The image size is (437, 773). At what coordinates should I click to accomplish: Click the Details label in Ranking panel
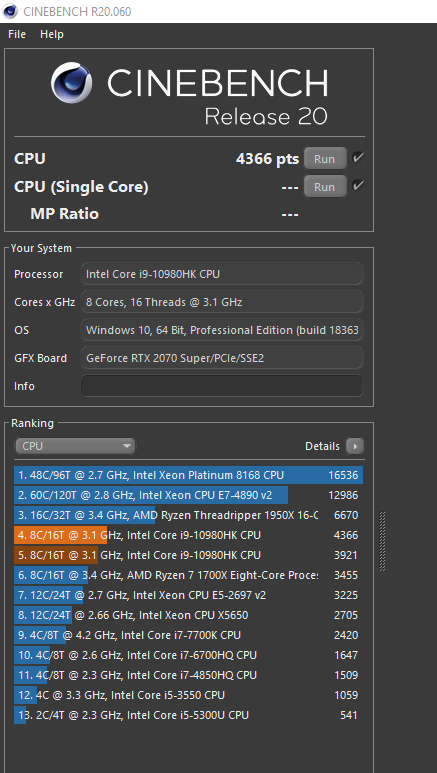coord(322,446)
